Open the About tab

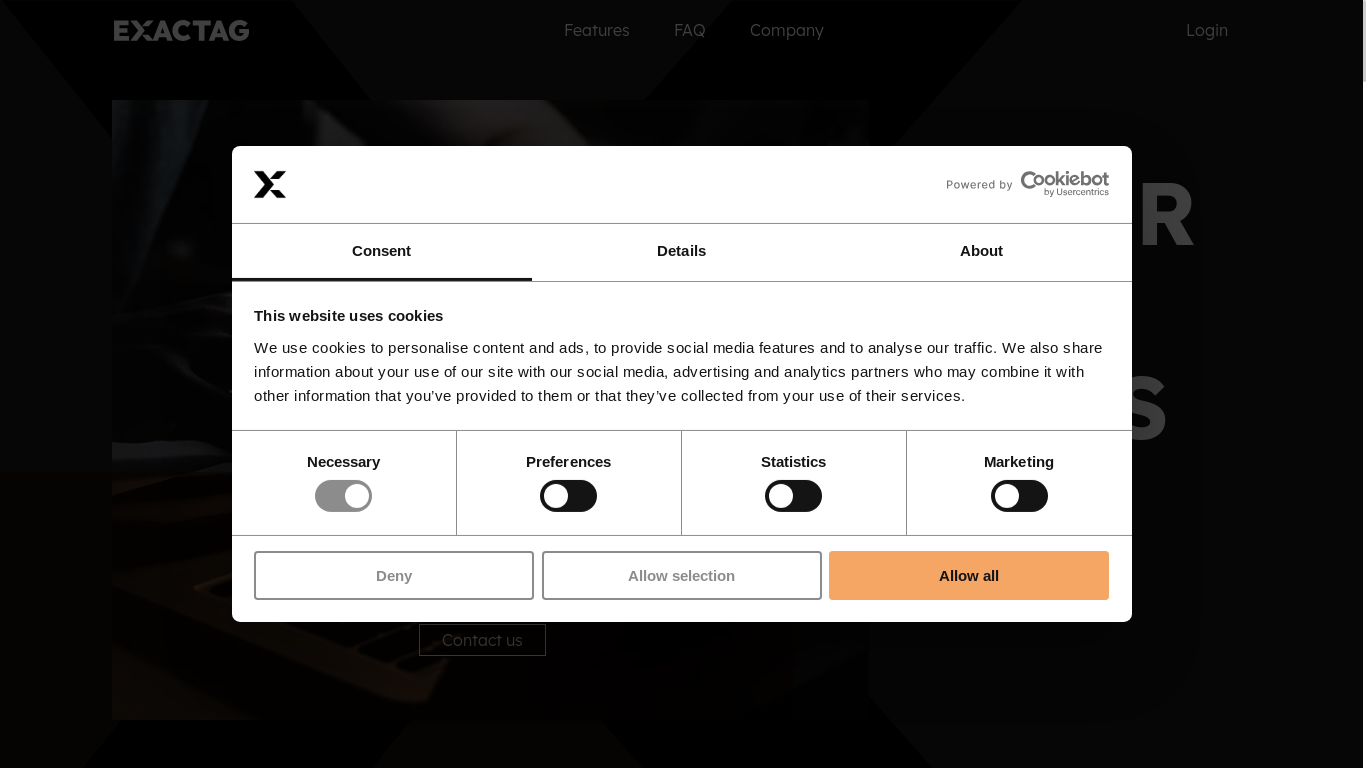[x=981, y=251]
